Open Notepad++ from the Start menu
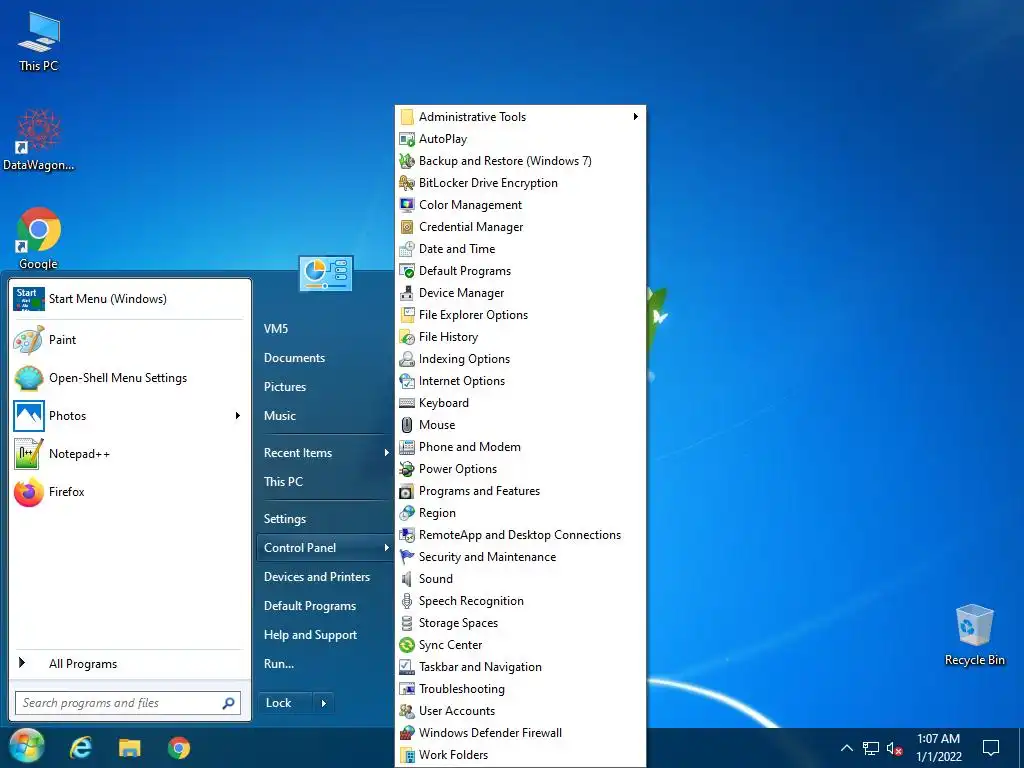This screenshot has height=768, width=1024. (129, 454)
